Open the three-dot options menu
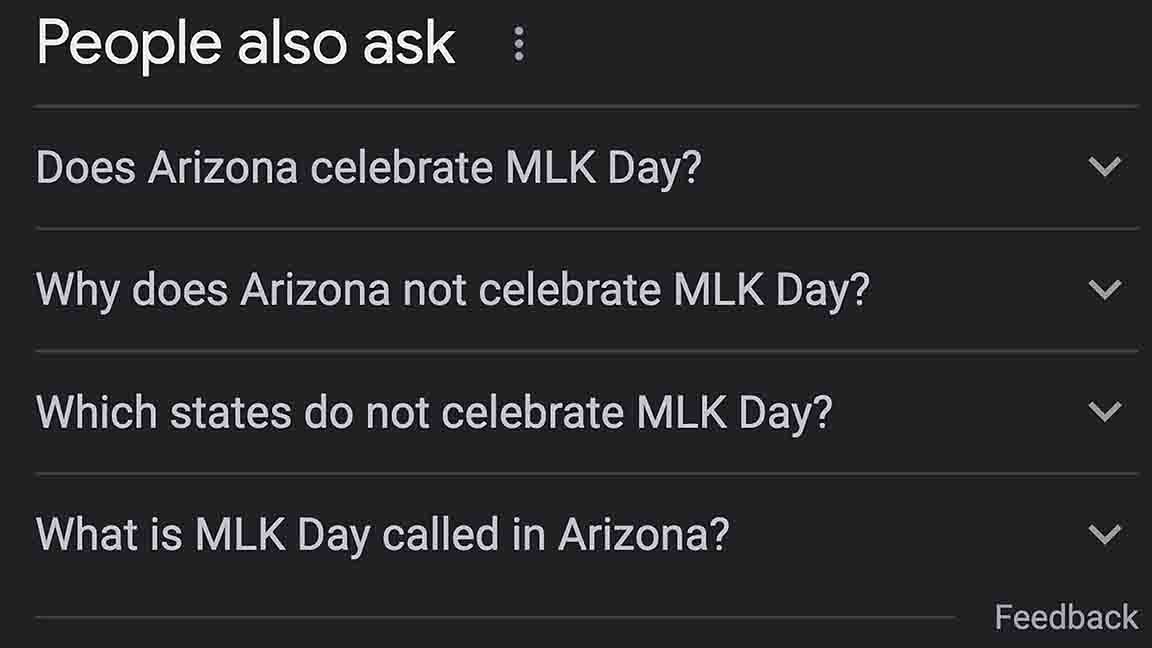1152x648 pixels. [x=518, y=44]
